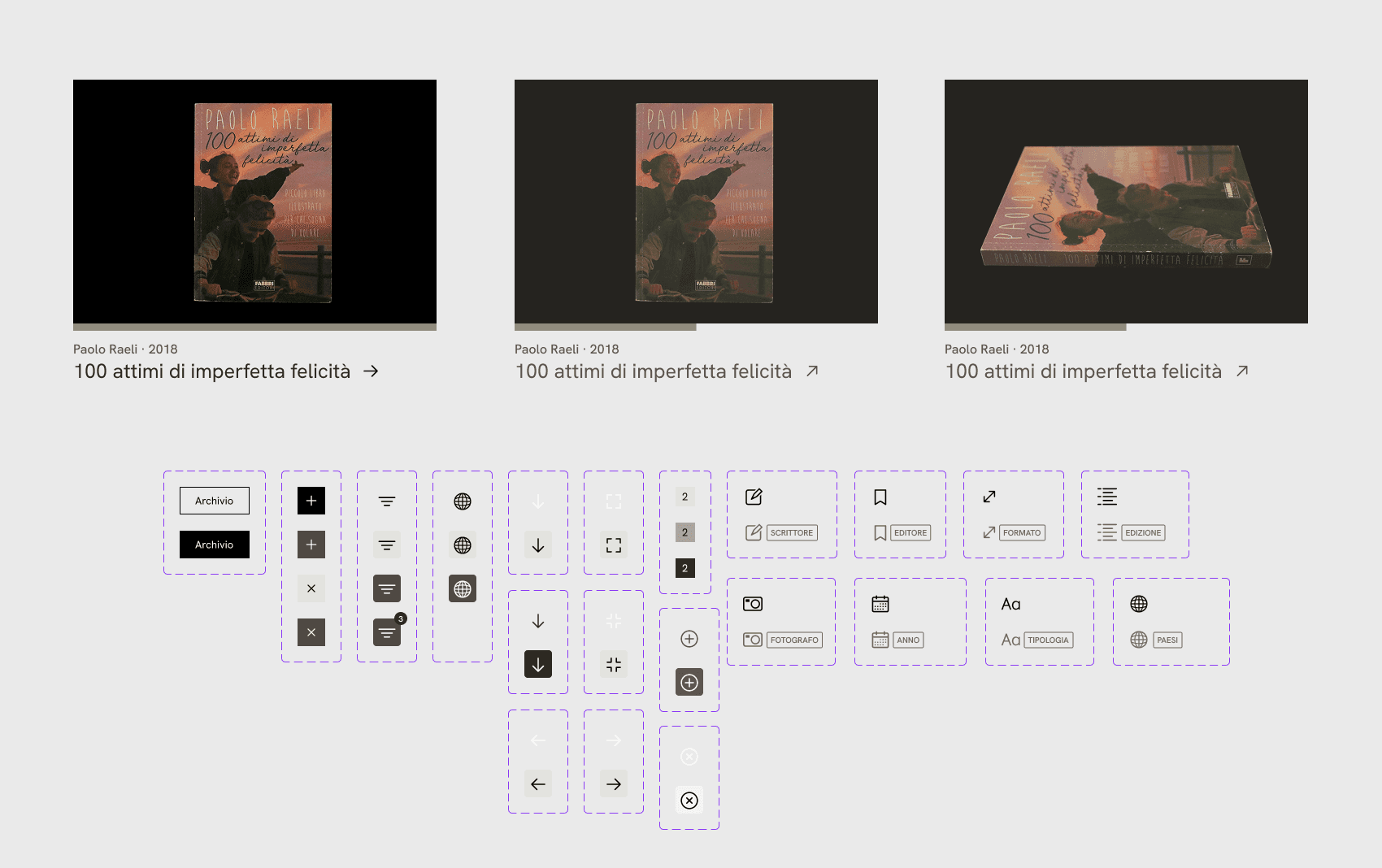Click the EDITORE tag label
The height and width of the screenshot is (868, 1382).
(910, 533)
